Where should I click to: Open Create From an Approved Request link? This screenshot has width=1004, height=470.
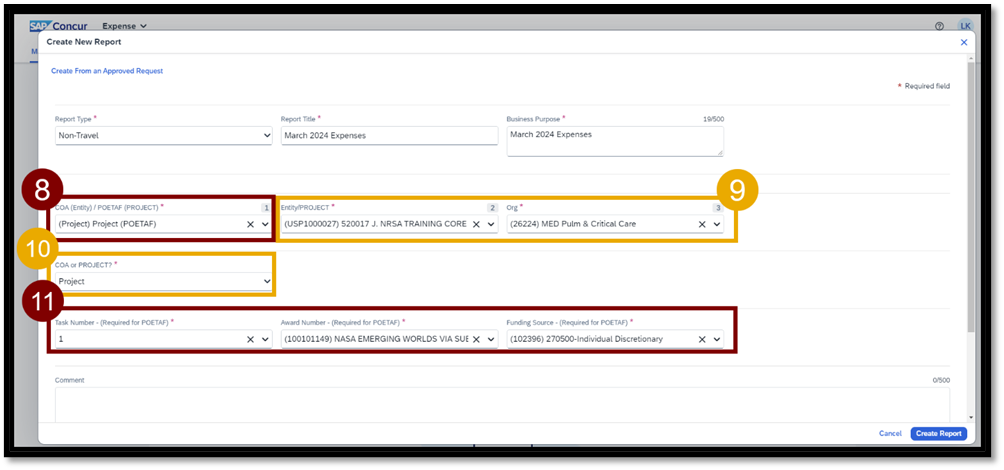coord(107,71)
